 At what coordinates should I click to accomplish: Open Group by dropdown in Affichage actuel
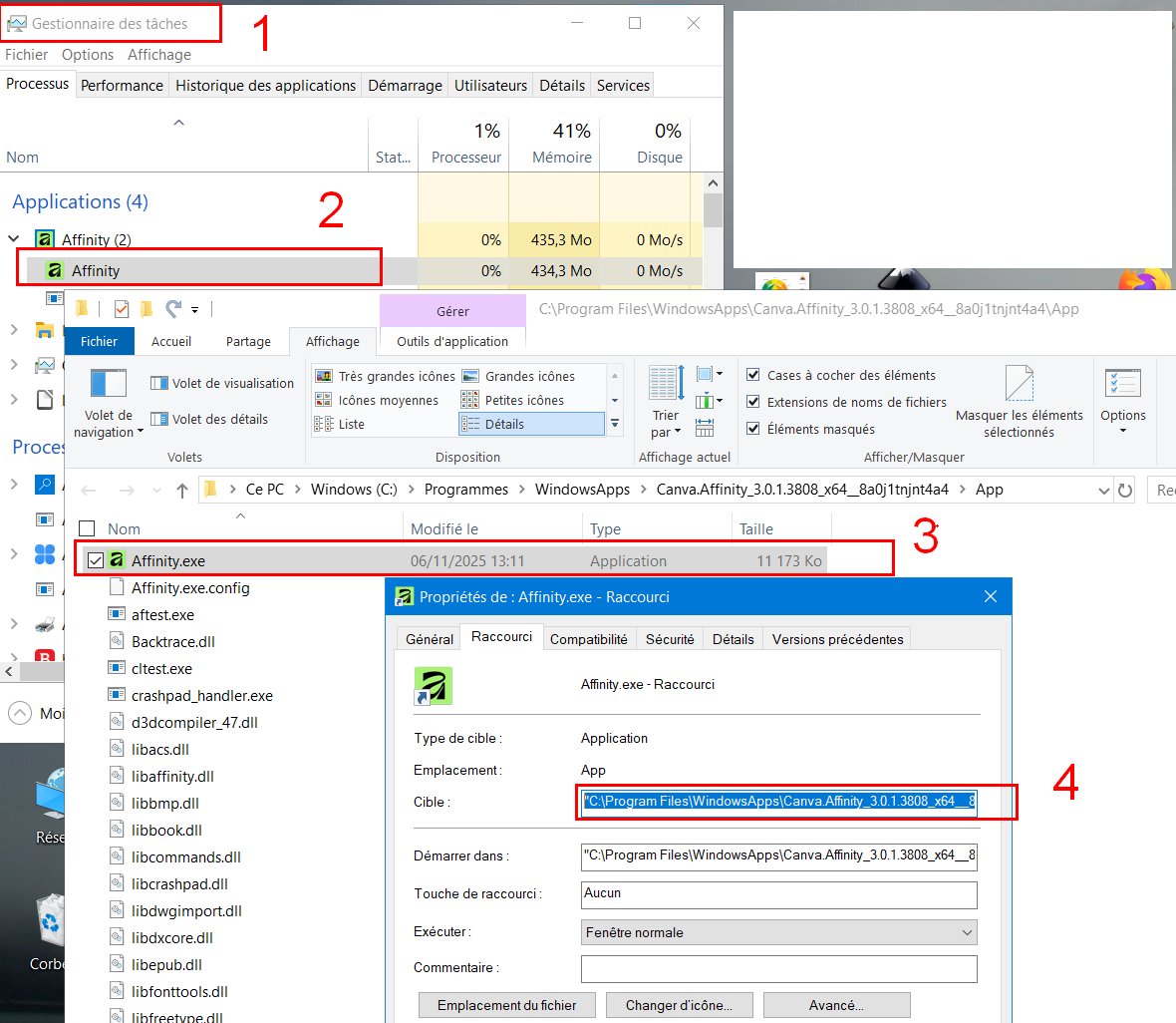click(x=709, y=374)
